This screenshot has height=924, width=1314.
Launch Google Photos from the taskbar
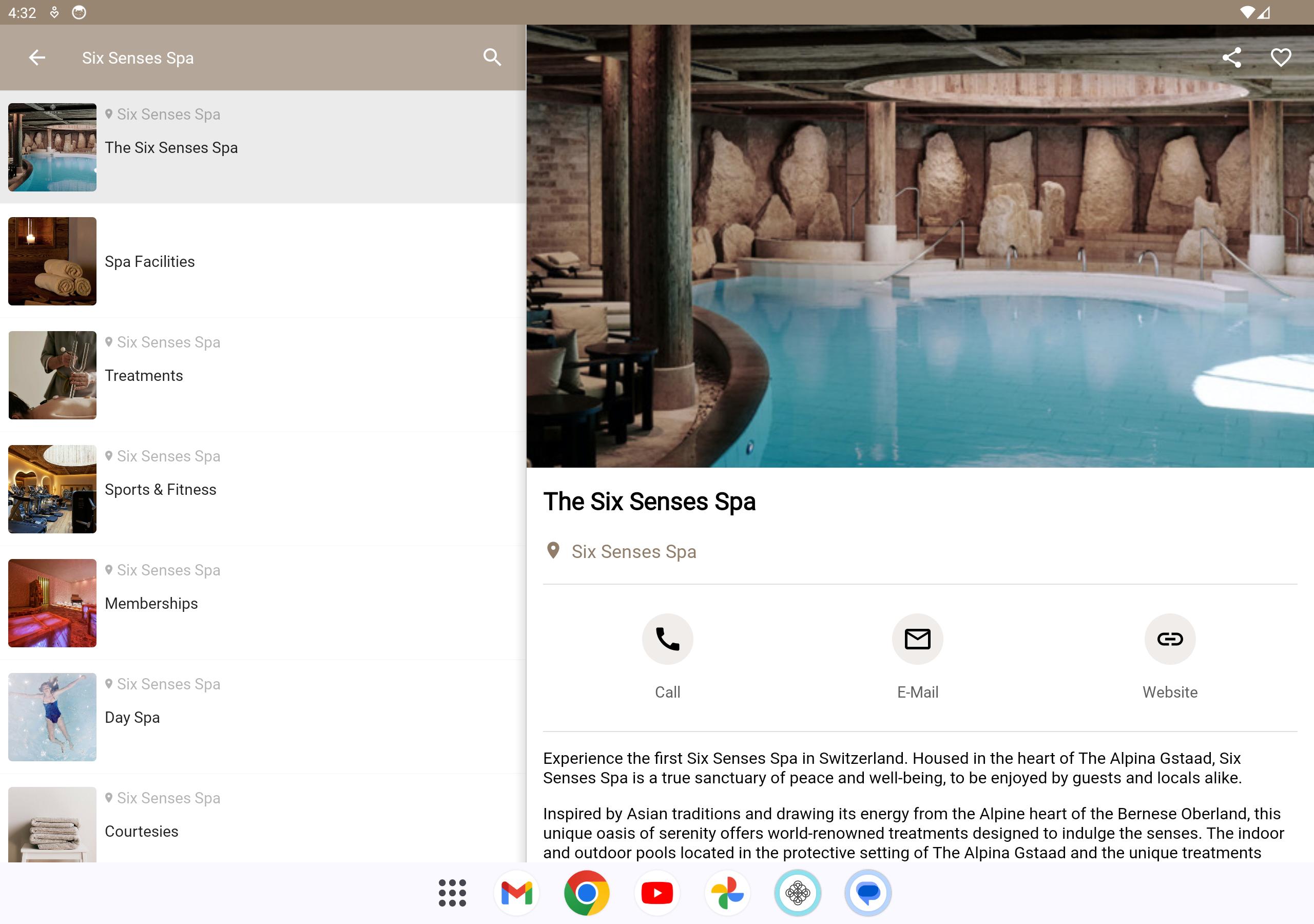tap(727, 893)
